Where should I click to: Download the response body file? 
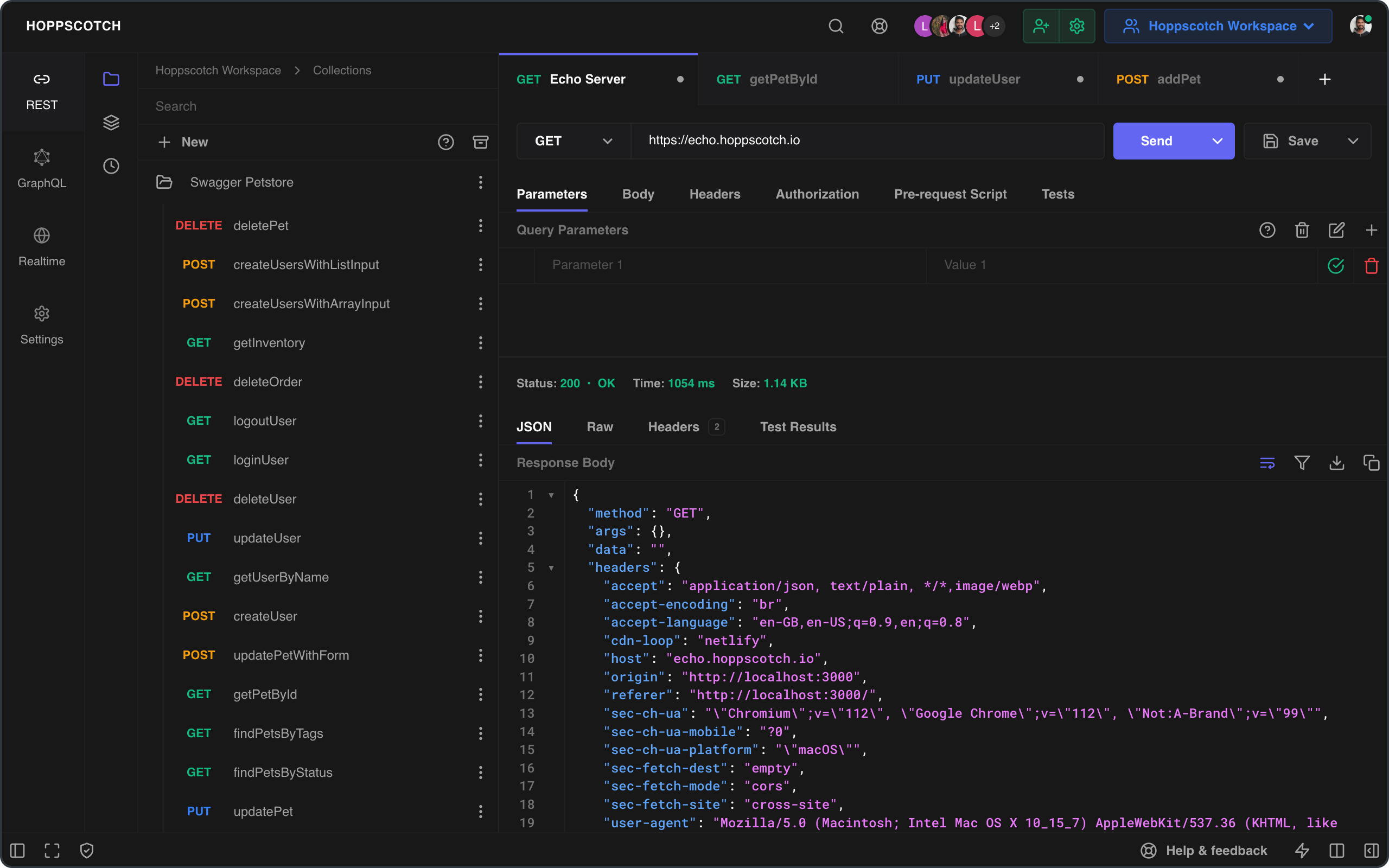(x=1337, y=463)
